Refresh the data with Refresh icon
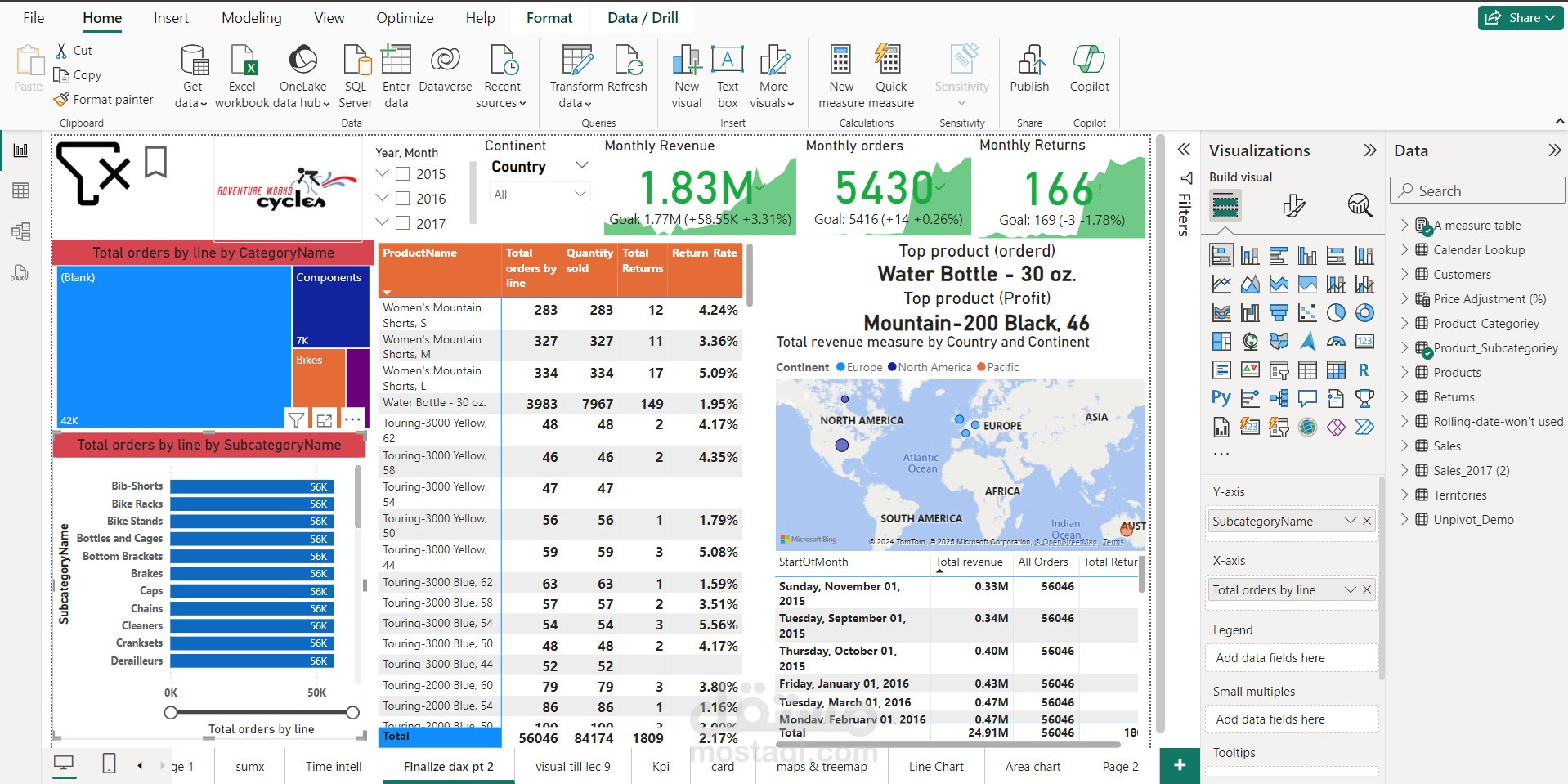1568x784 pixels. coord(629,60)
